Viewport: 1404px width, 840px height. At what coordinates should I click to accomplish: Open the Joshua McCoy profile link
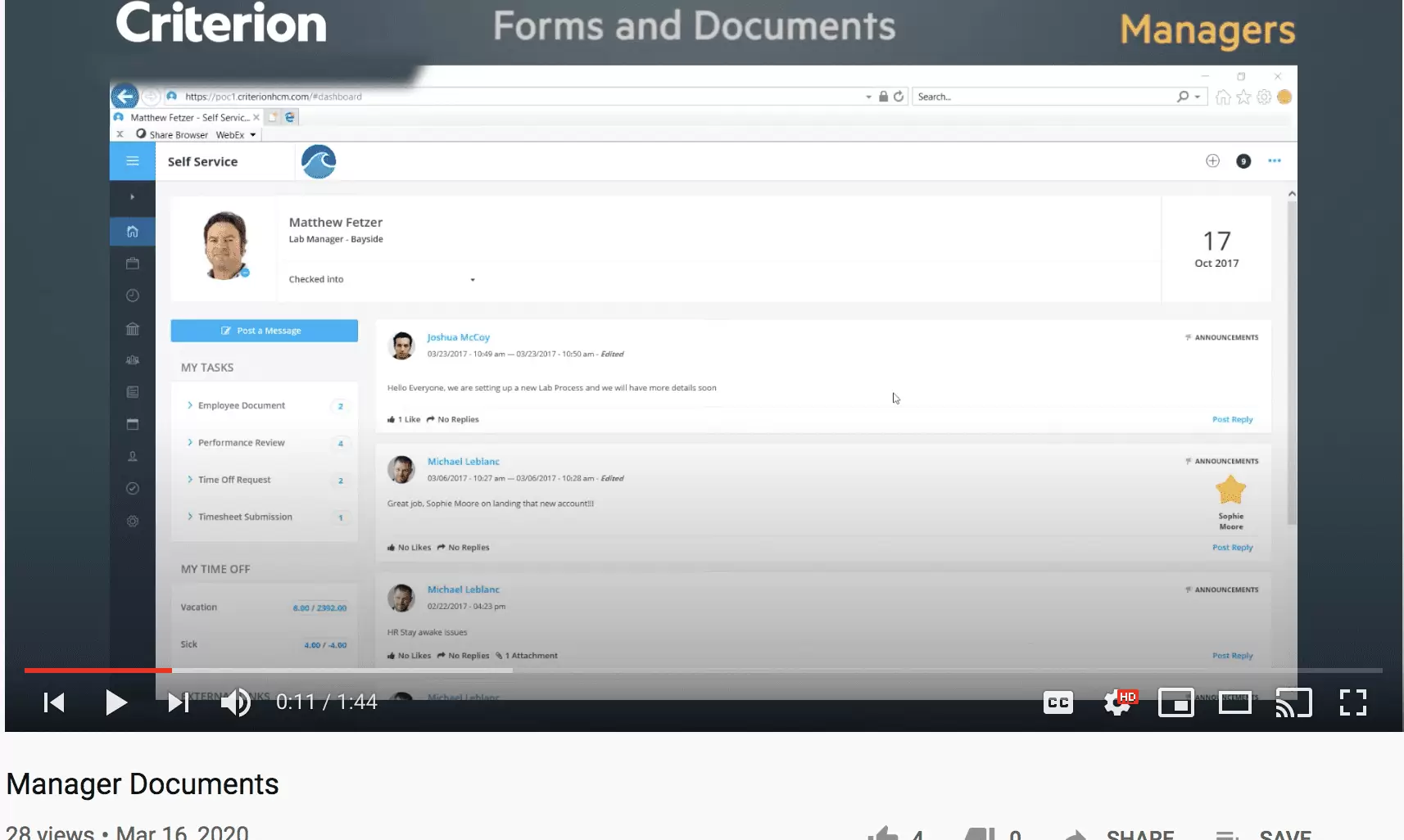(x=458, y=337)
